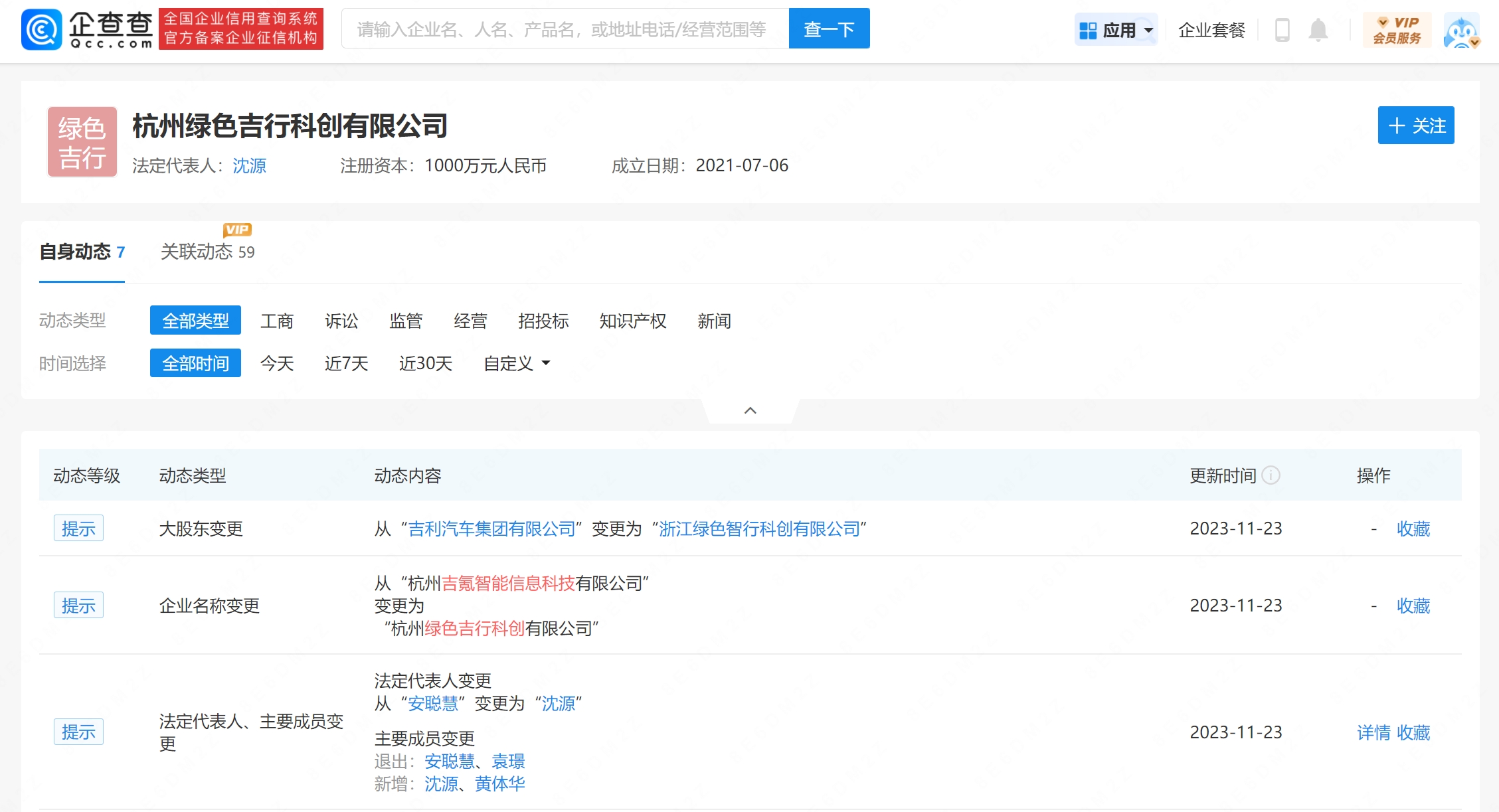Click the 更新时间 column header
Image resolution: width=1499 pixels, height=812 pixels.
(1223, 475)
